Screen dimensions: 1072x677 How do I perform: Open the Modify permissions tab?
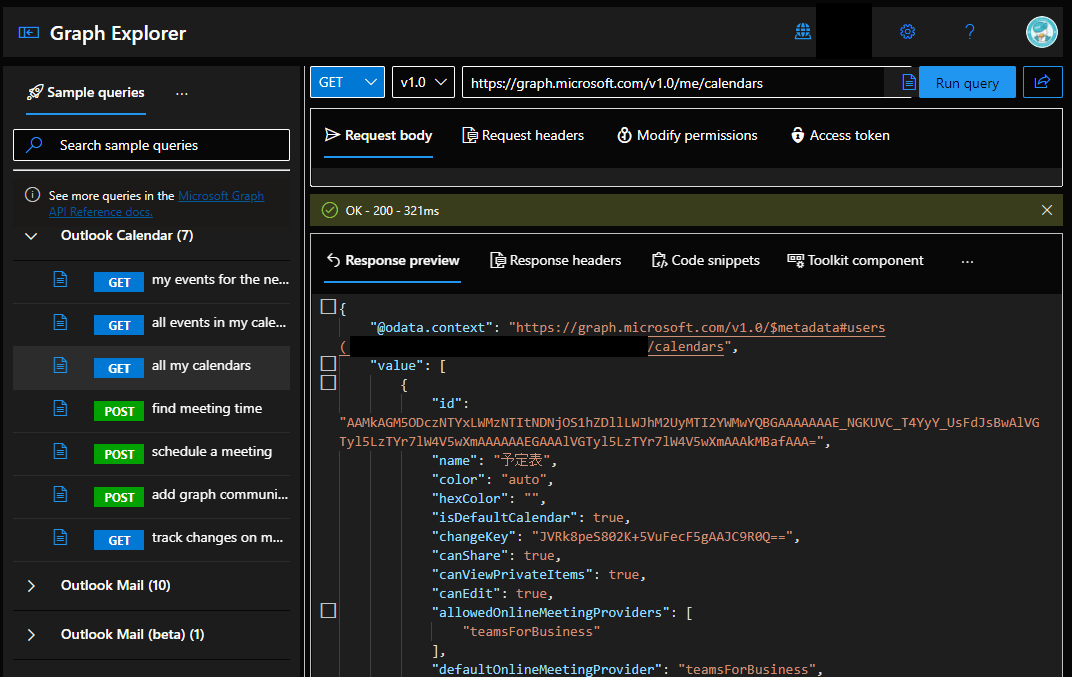pyautogui.click(x=687, y=135)
